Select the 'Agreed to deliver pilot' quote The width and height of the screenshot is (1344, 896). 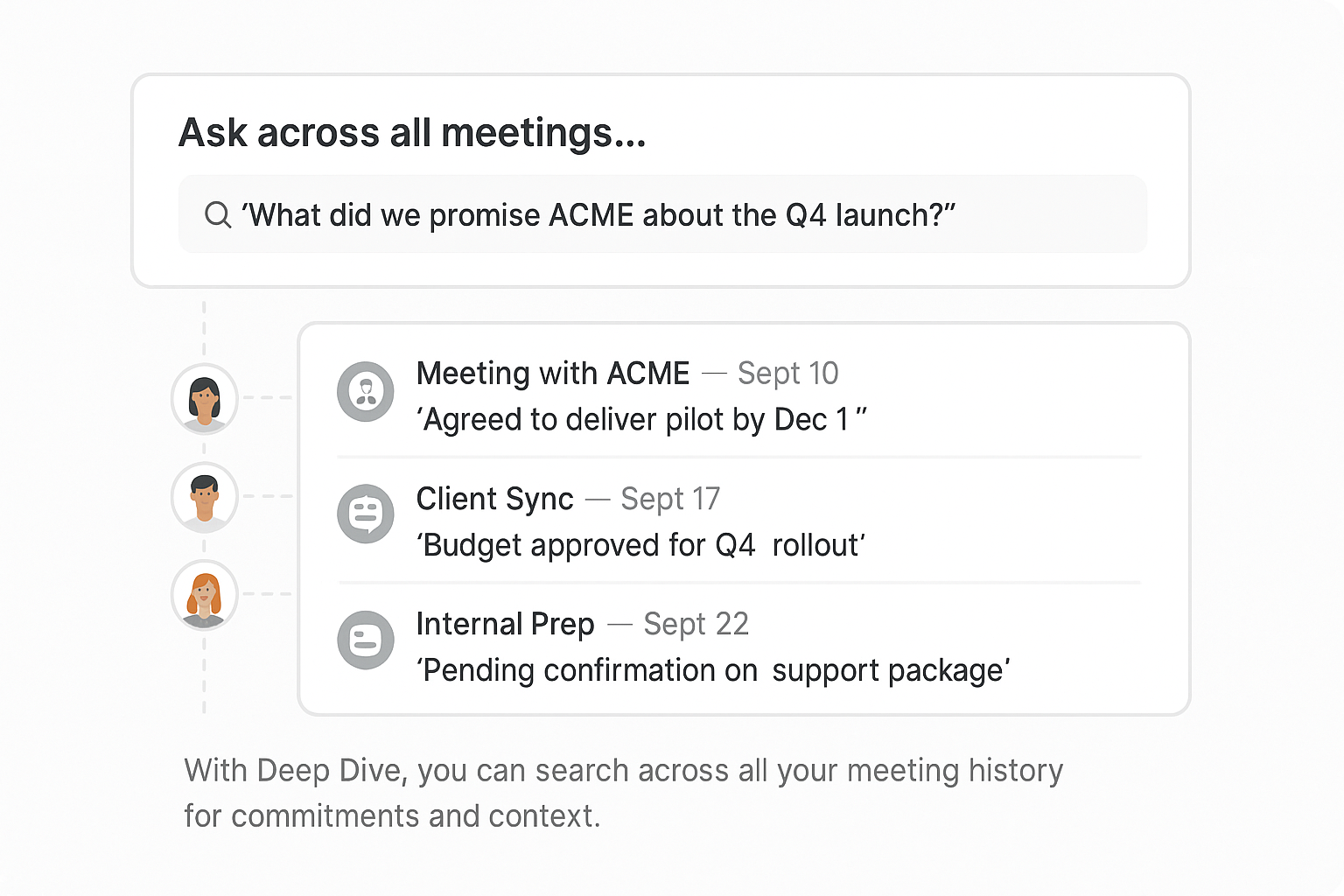click(x=641, y=420)
